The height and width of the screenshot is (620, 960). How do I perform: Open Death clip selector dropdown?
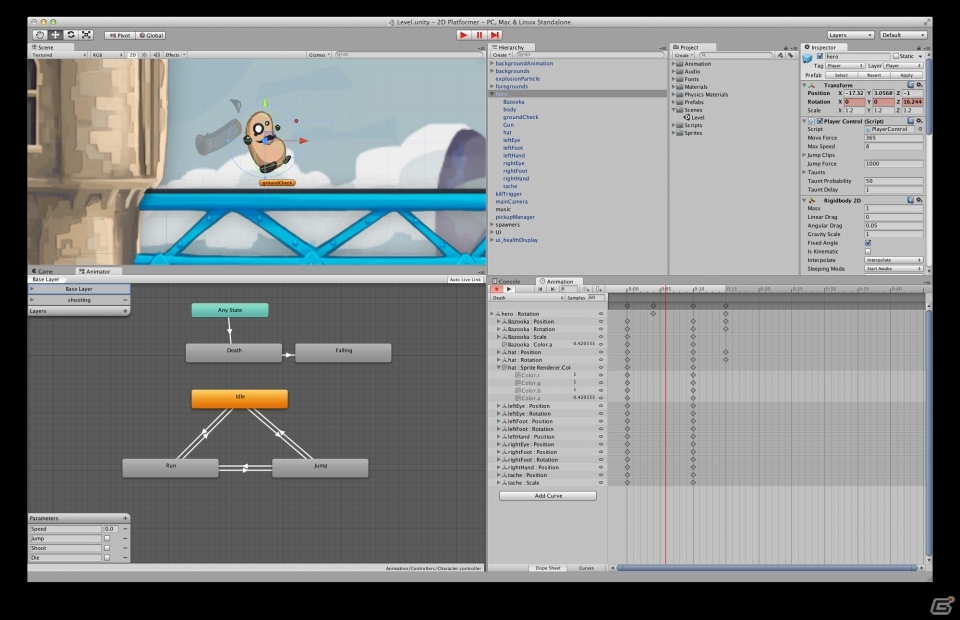[x=527, y=298]
